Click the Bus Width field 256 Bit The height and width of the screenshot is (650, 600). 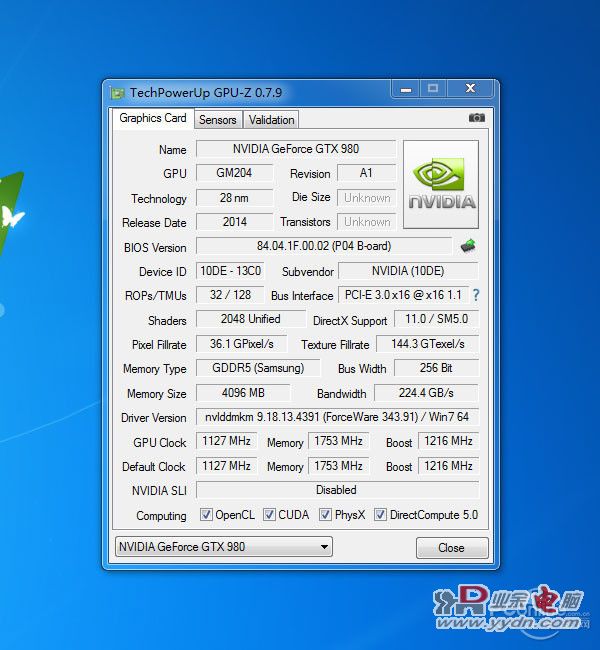coord(436,368)
